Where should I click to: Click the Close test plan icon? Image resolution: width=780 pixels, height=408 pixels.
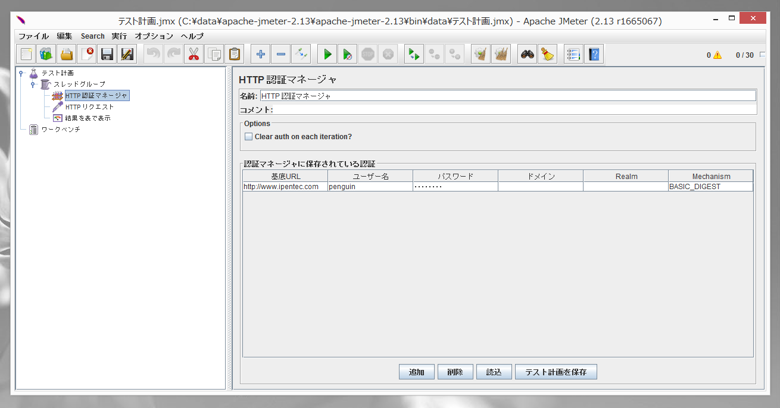pyautogui.click(x=87, y=54)
